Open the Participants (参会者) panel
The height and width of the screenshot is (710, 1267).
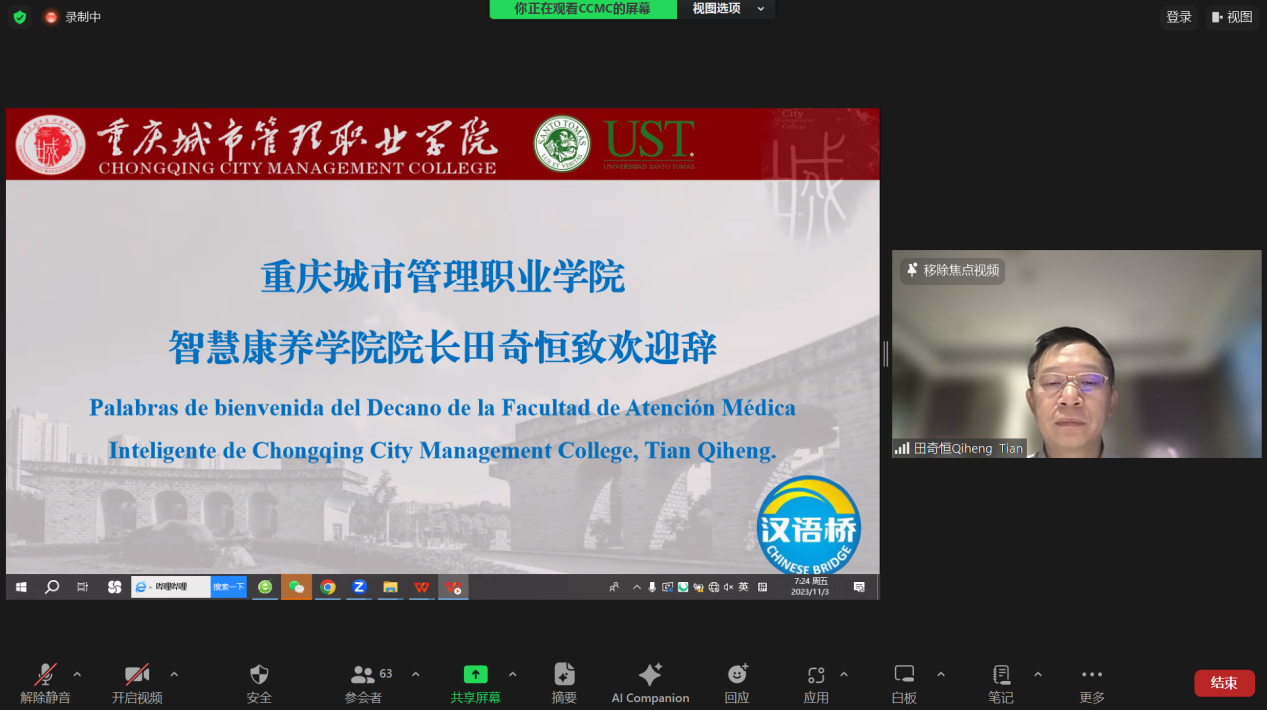(x=363, y=675)
